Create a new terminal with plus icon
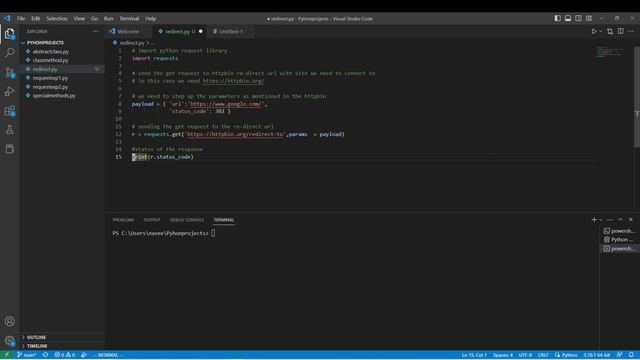This screenshot has width=640, height=360. tap(594, 220)
